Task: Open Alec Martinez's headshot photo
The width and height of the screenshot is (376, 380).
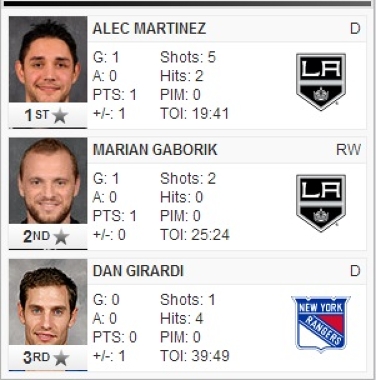Action: pos(48,59)
